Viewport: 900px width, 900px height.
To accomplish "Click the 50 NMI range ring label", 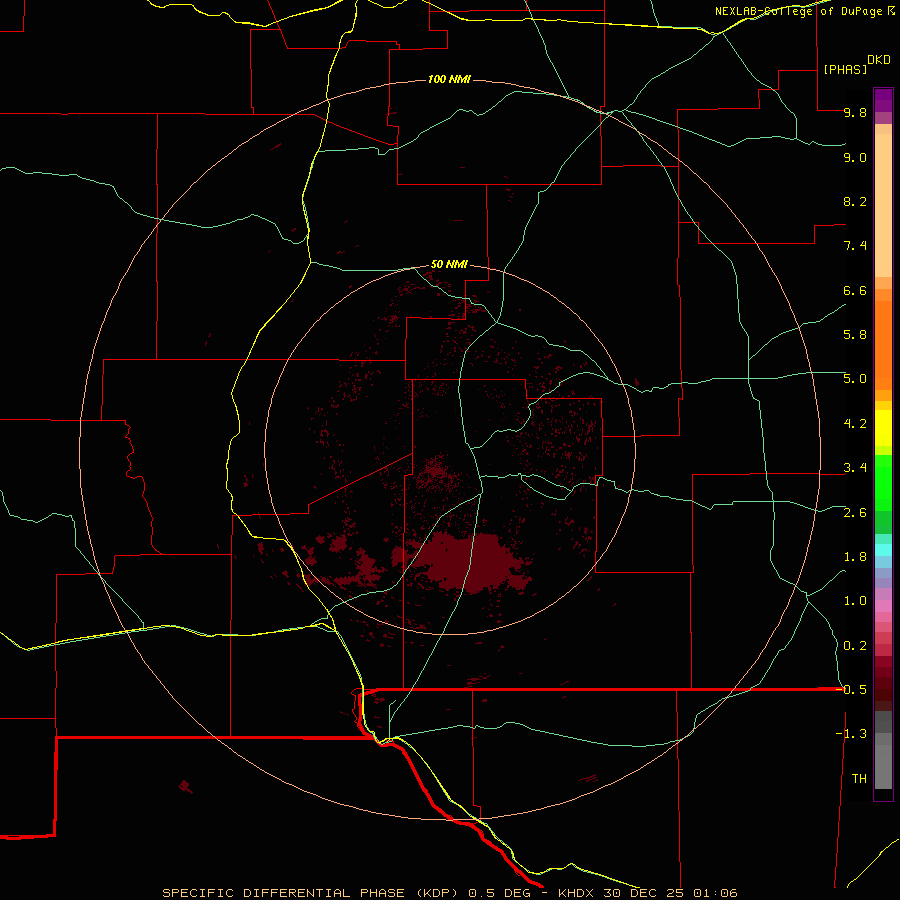I will (449, 264).
